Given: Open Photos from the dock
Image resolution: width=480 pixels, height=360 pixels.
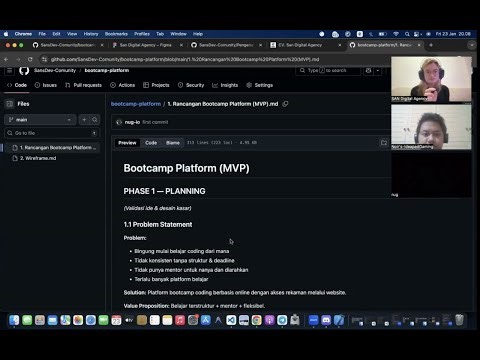Looking at the screenshot, I should tap(78, 320).
